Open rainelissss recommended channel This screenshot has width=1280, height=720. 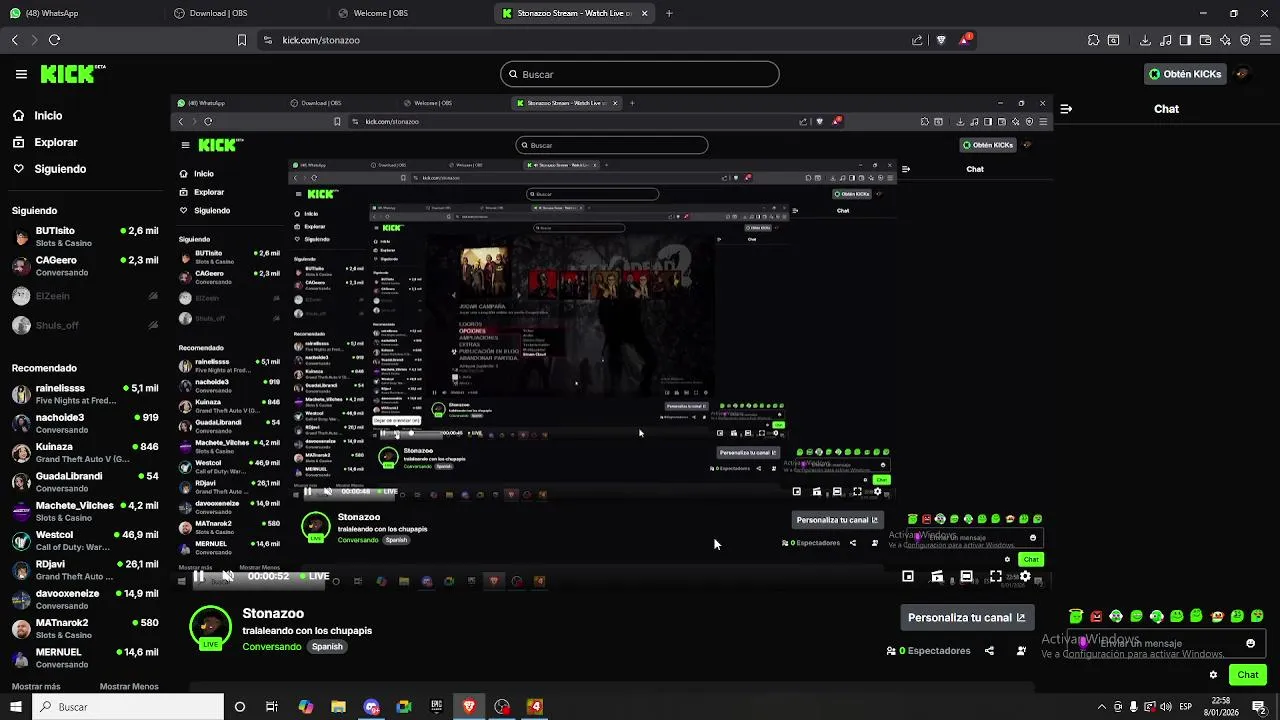(85, 393)
